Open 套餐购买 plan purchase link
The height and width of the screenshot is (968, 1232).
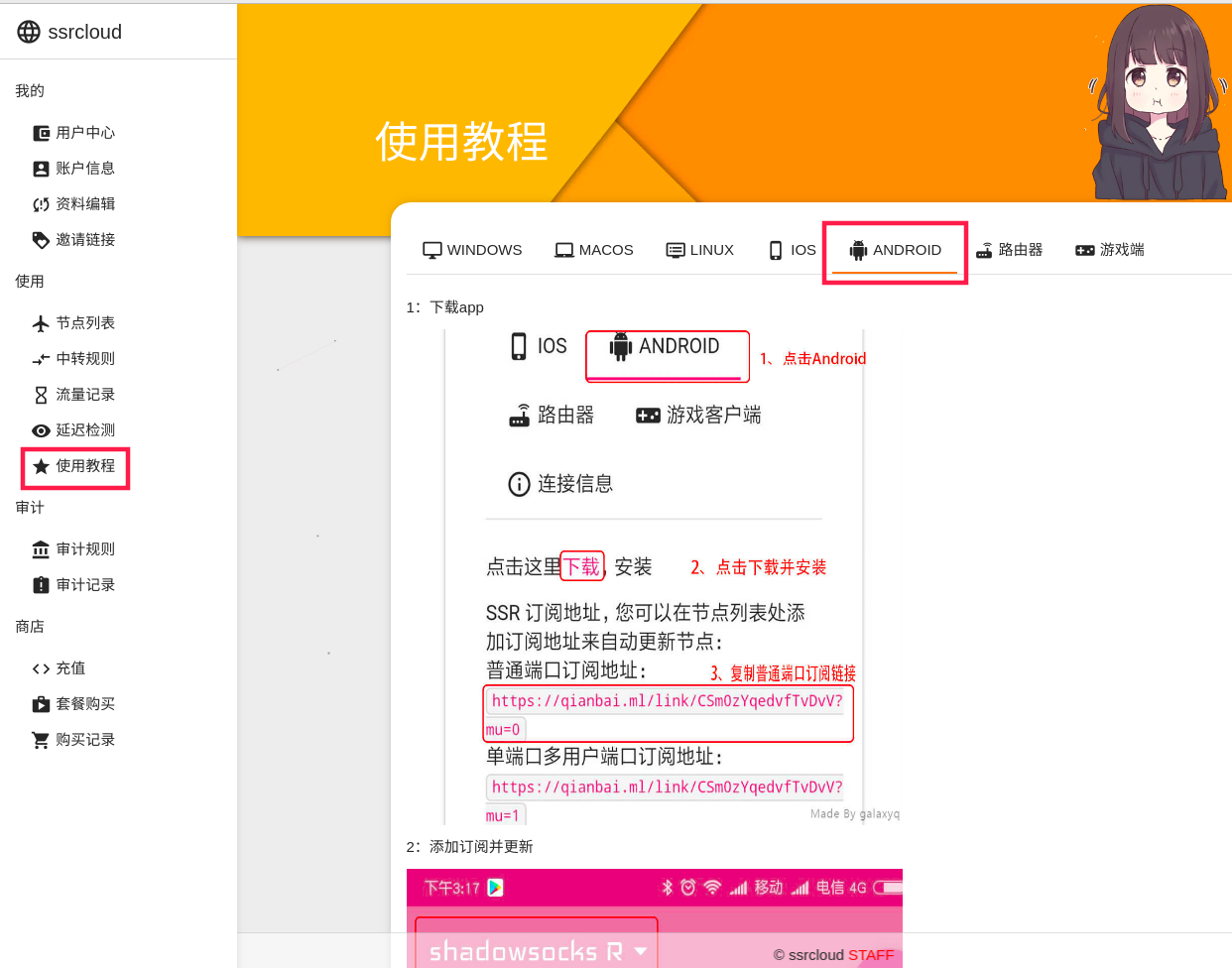point(84,704)
